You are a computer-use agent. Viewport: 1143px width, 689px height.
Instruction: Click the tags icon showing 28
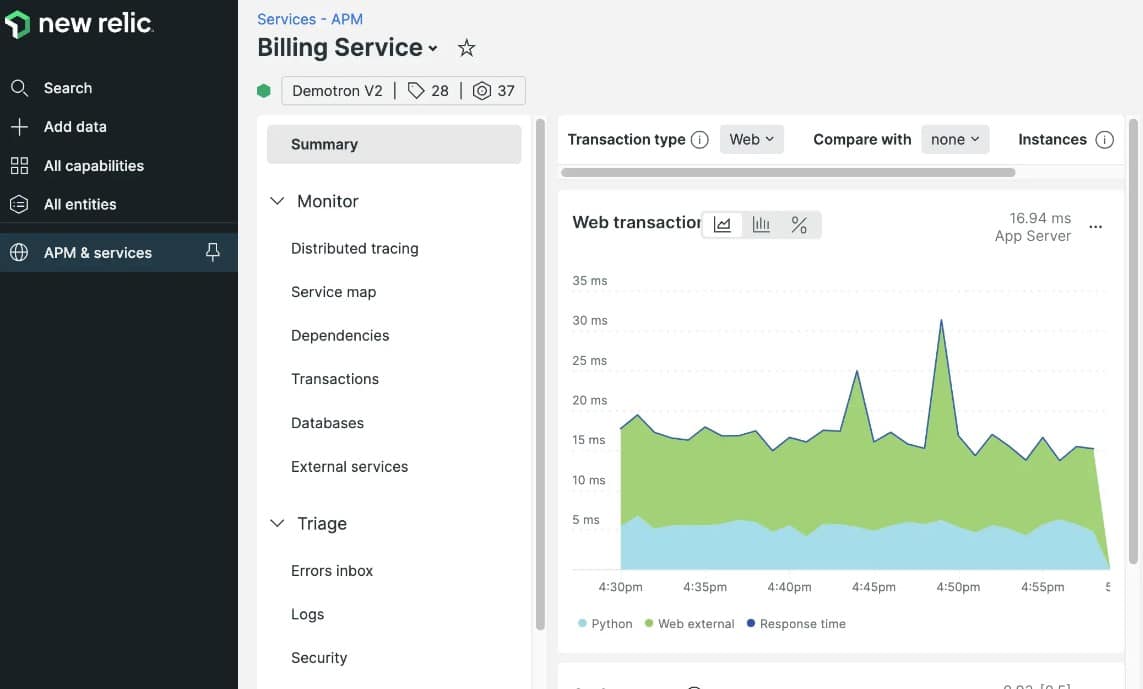(x=428, y=91)
